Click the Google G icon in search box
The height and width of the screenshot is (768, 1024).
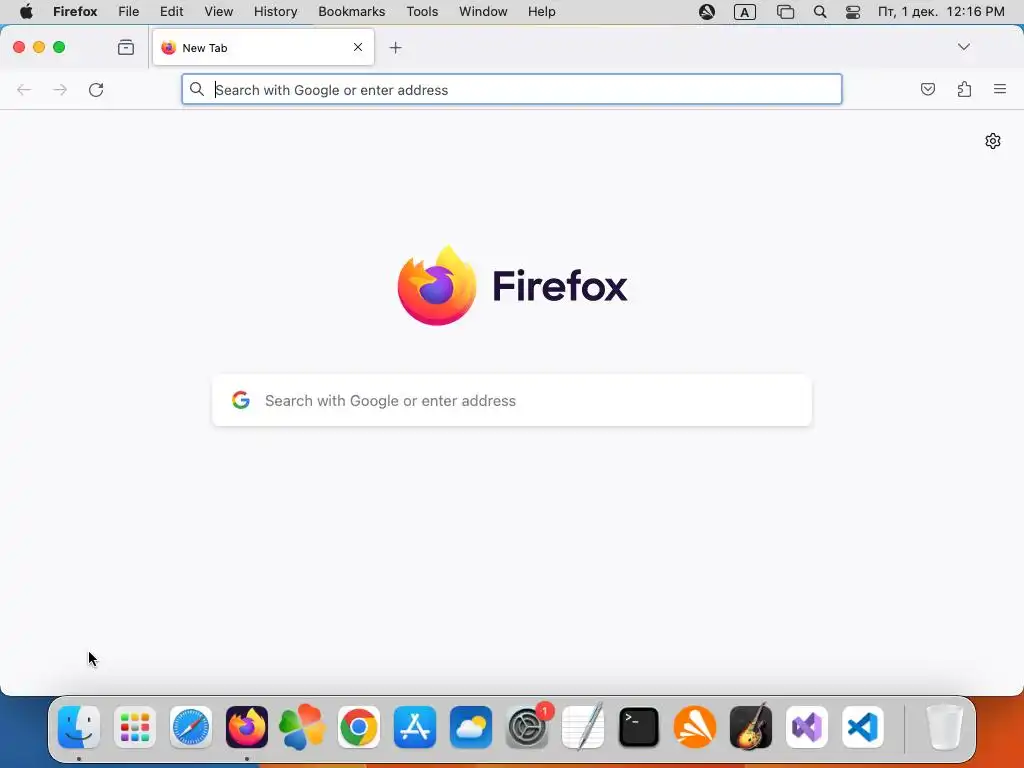tap(241, 400)
